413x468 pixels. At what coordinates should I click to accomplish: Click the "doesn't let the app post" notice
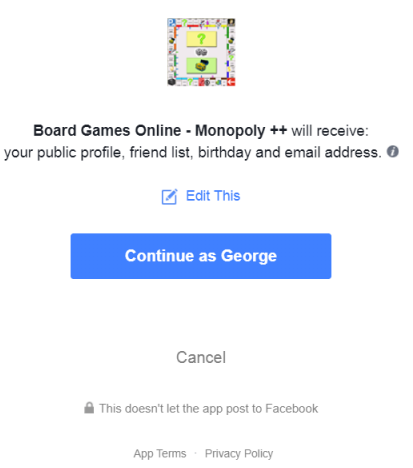point(208,408)
